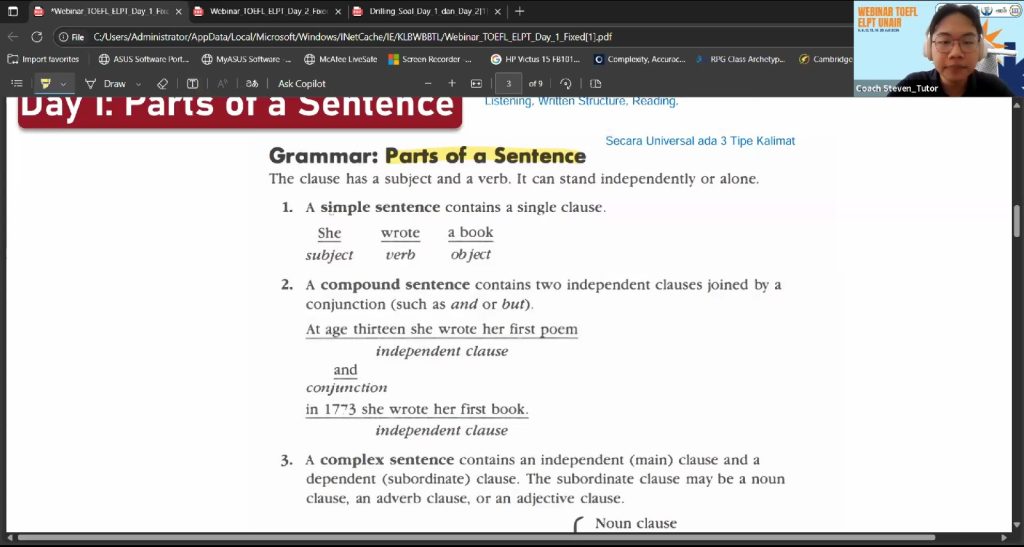Screen dimensions: 1024x547
Task: Open Screen Recorder bookmark
Action: 430,59
